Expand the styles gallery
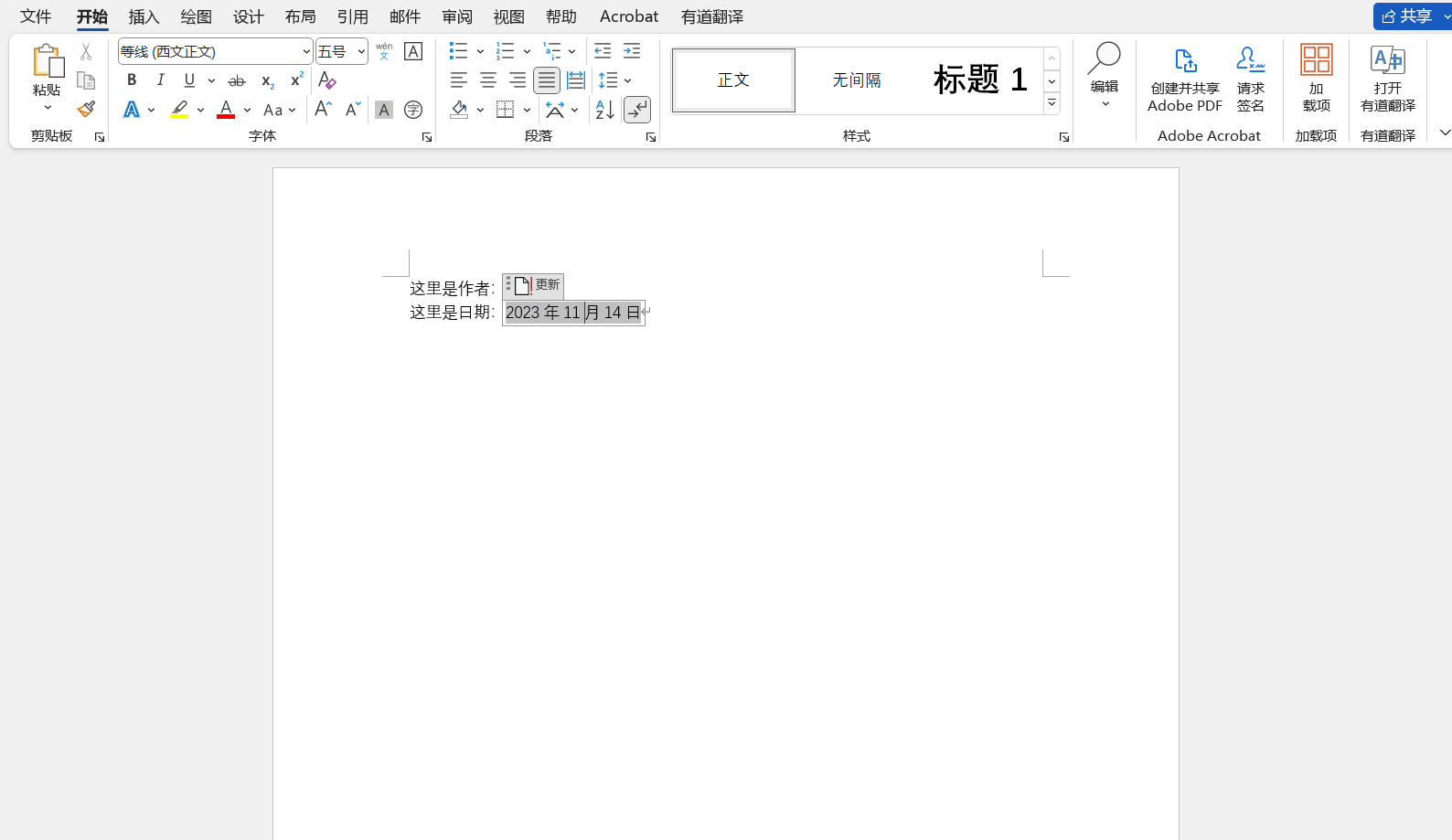Image resolution: width=1452 pixels, height=840 pixels. coord(1052,104)
